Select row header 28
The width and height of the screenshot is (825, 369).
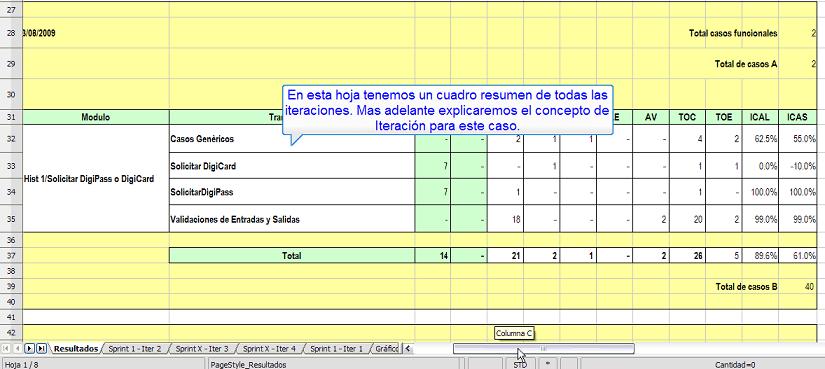click(x=11, y=33)
